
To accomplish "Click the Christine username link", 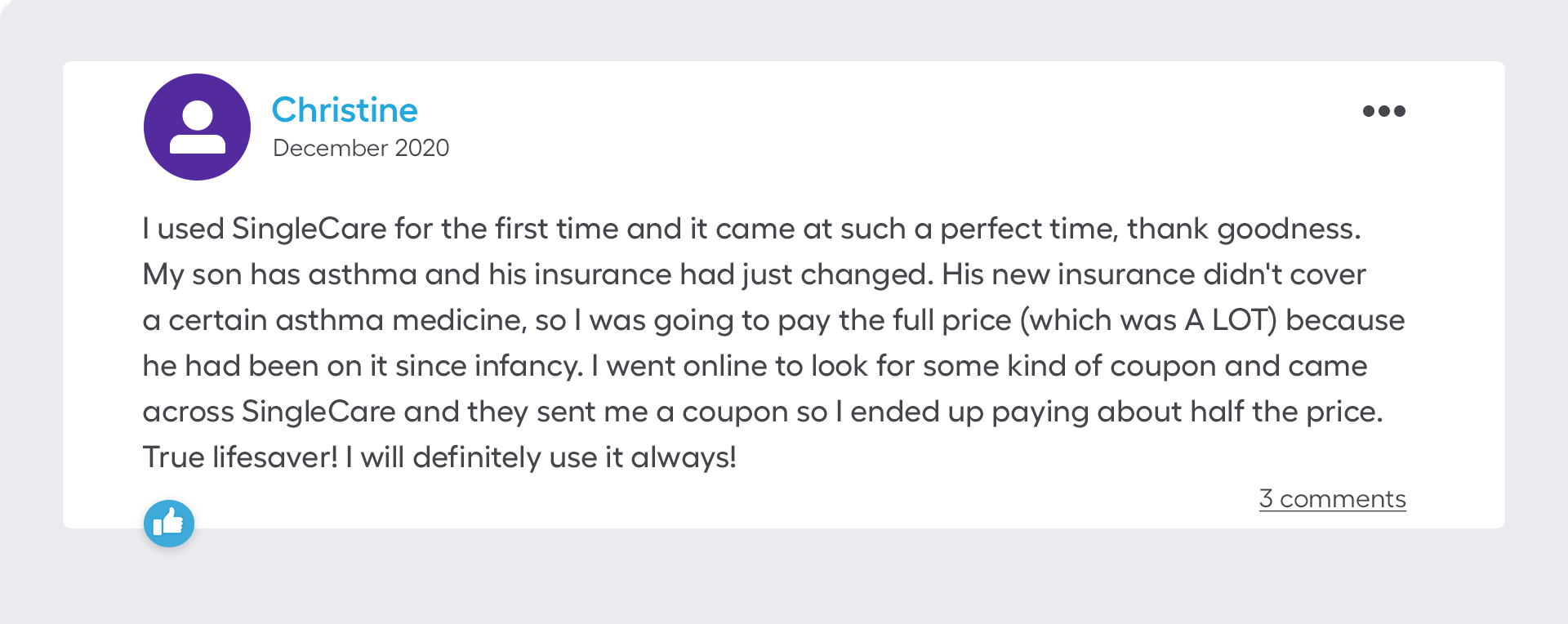I will pyautogui.click(x=345, y=109).
